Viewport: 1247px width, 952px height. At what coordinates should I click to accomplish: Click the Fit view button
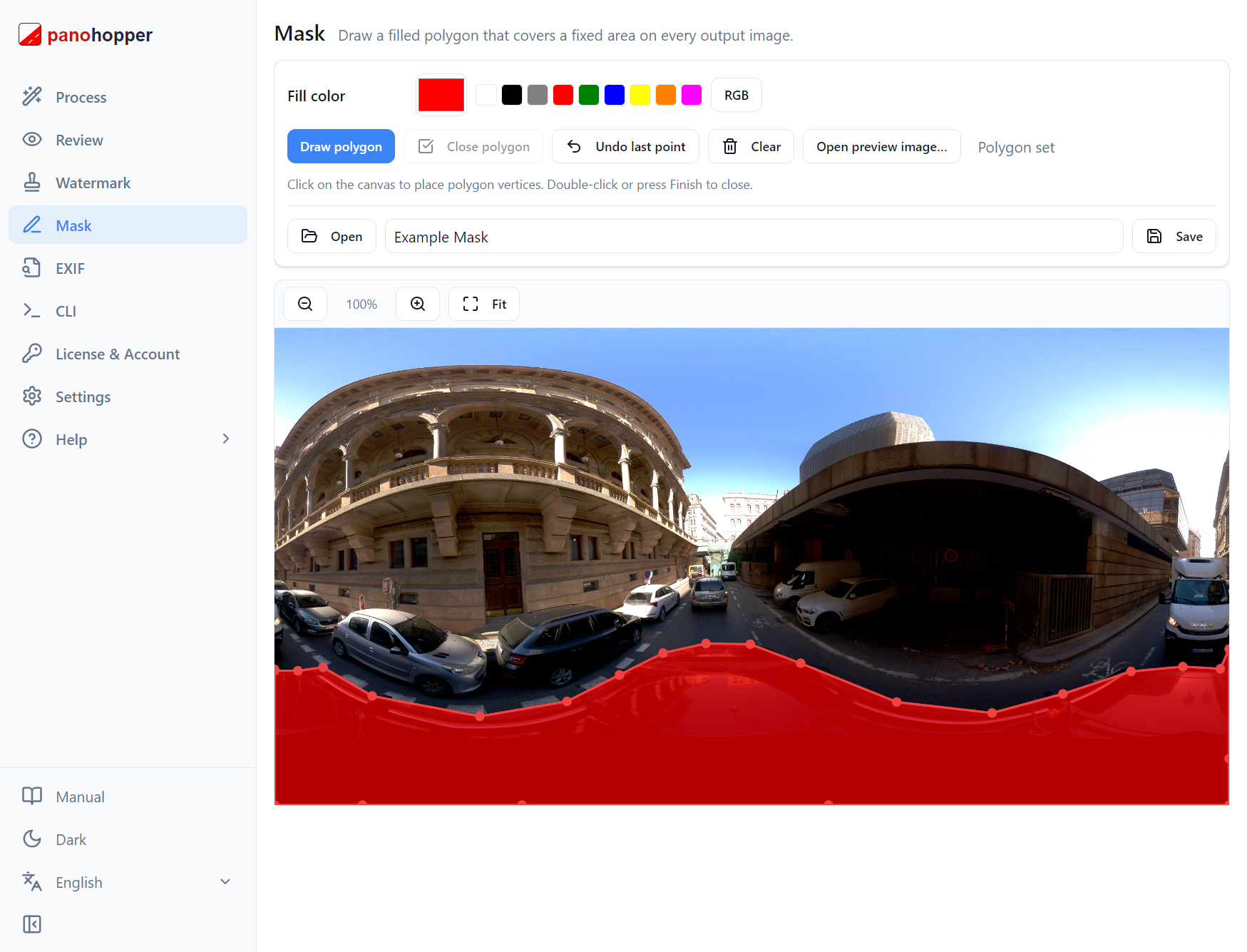(x=484, y=304)
